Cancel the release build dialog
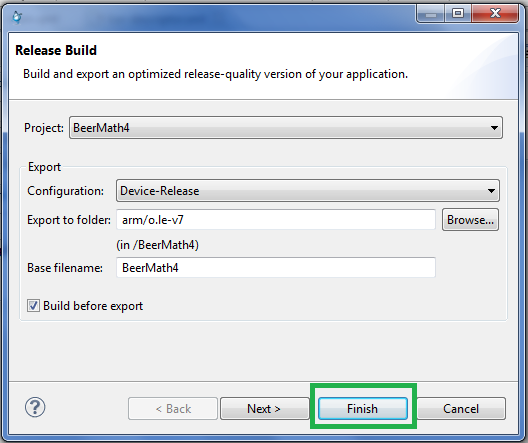Viewport: 528px width, 443px height. (461, 409)
